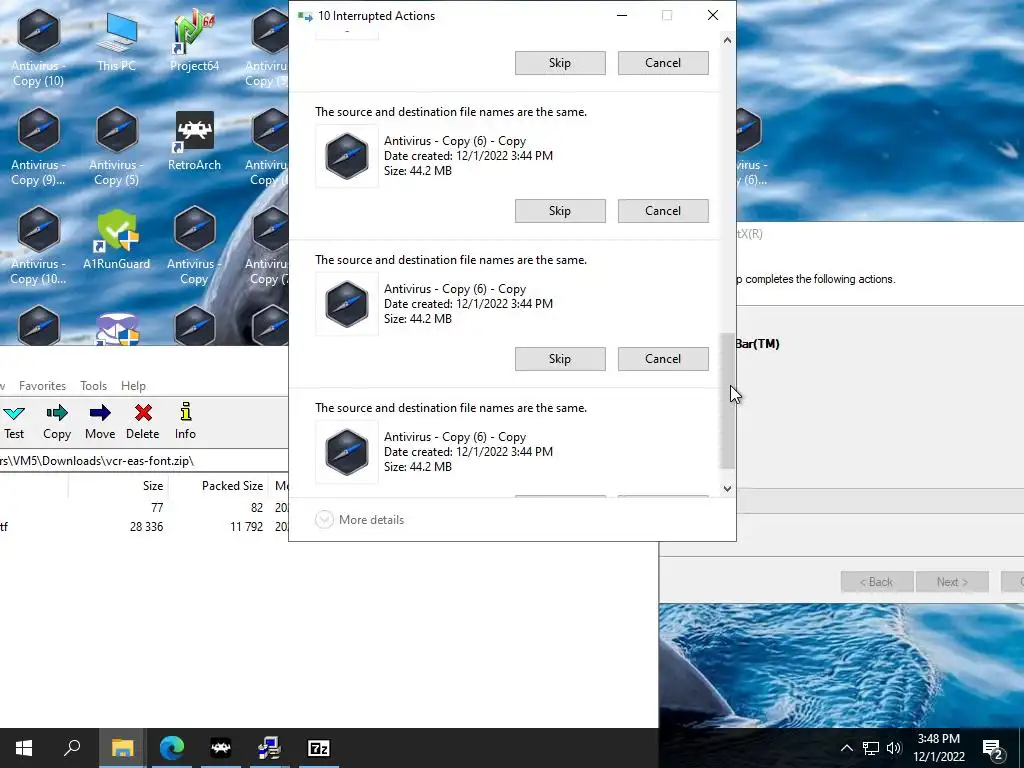Viewport: 1024px width, 768px height.
Task: Click packed size value 11 792
Action: point(246,526)
